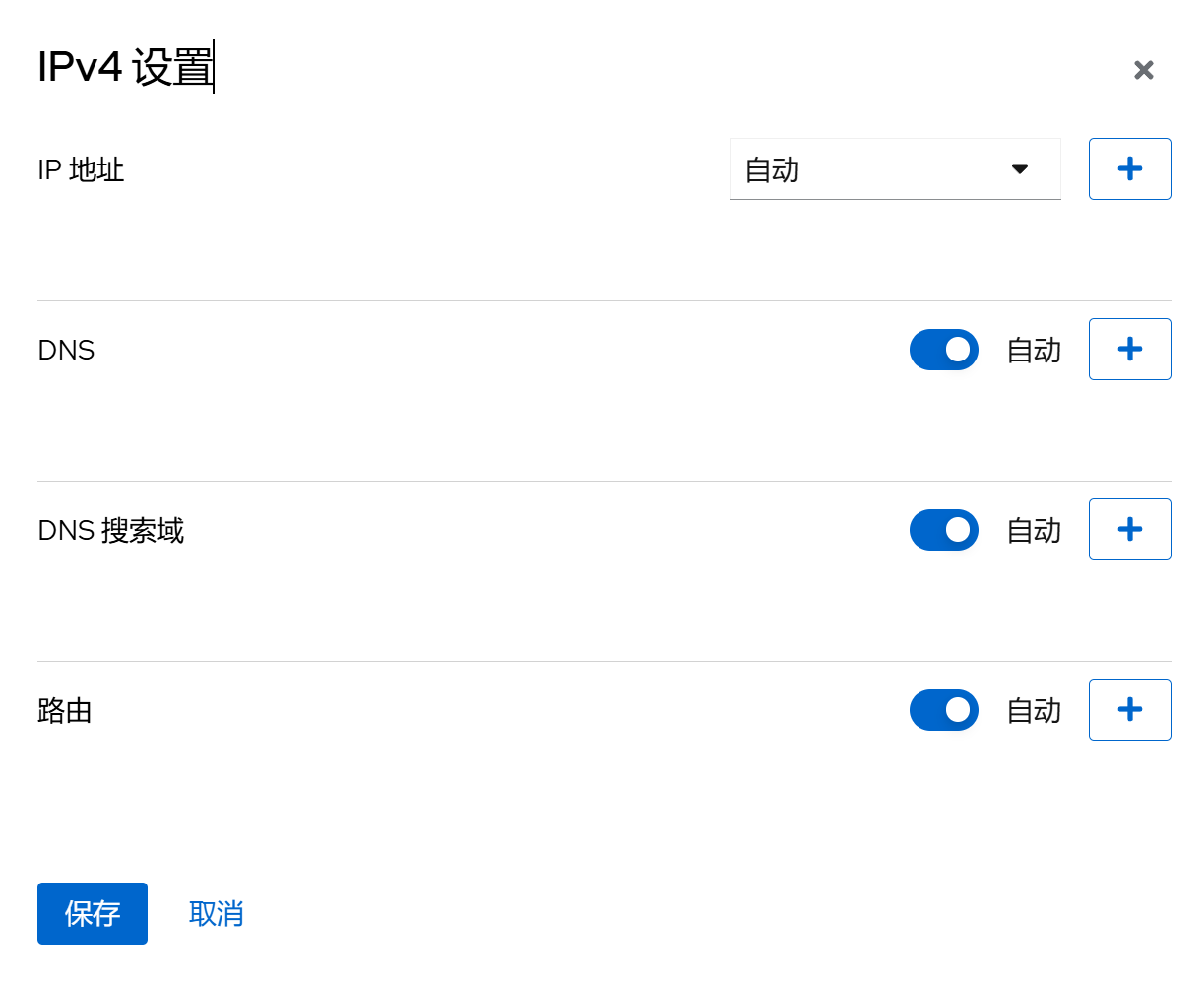Save the IPv4 settings with 保存
This screenshot has width=1204, height=982.
tap(93, 913)
